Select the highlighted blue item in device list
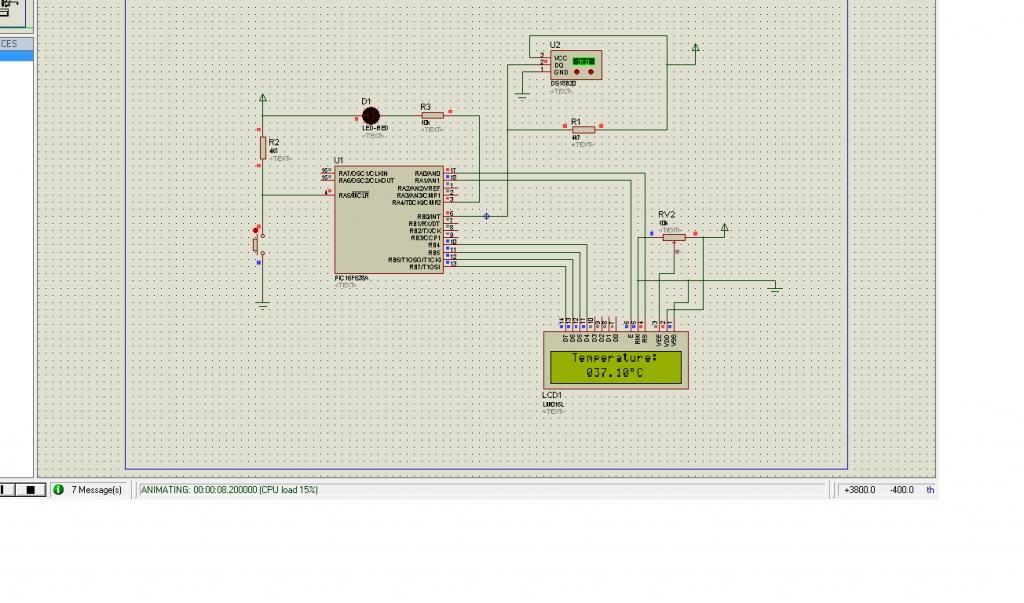Image resolution: width=1024 pixels, height=603 pixels. click(16, 56)
